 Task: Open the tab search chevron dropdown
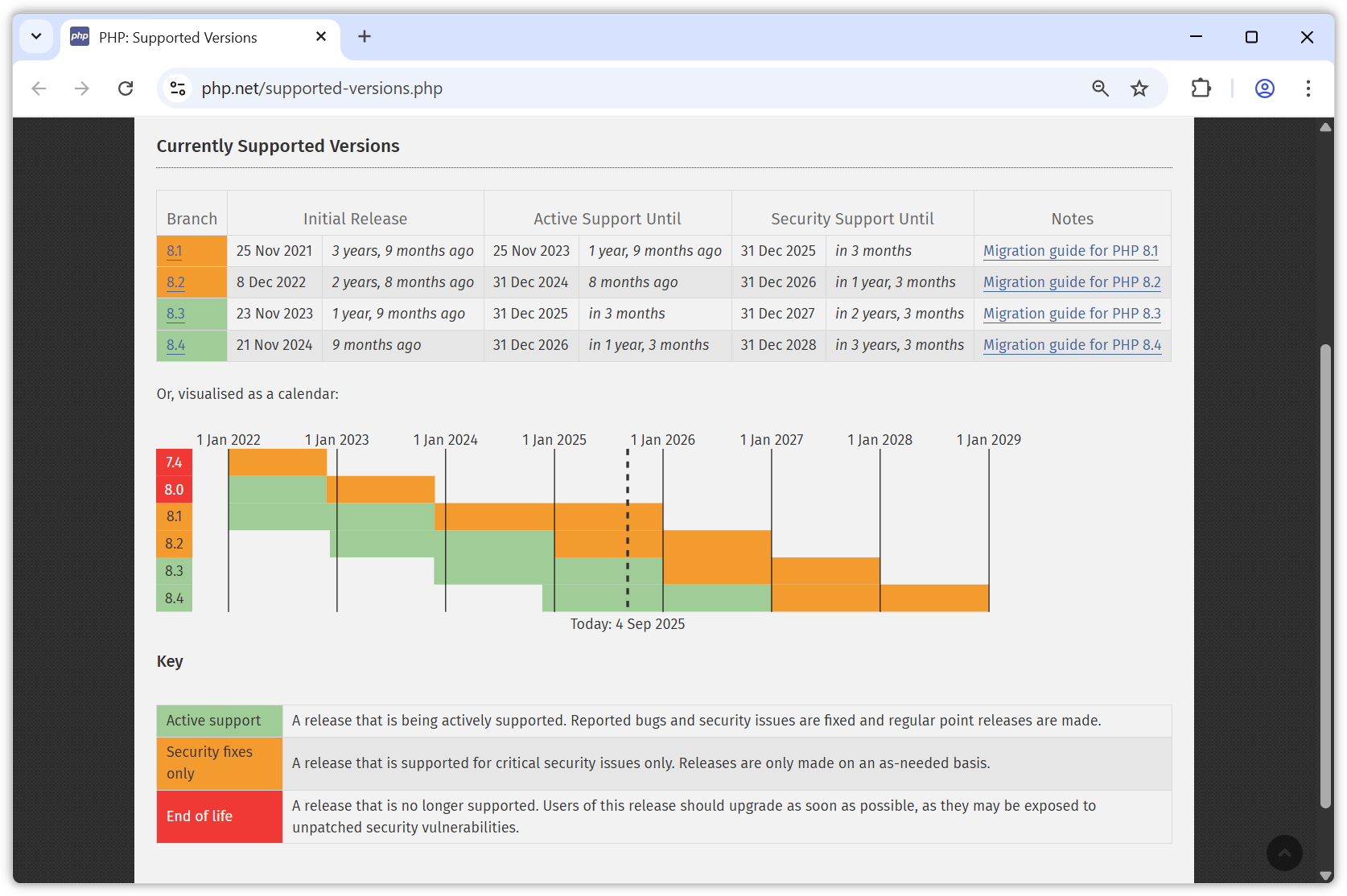tap(35, 36)
